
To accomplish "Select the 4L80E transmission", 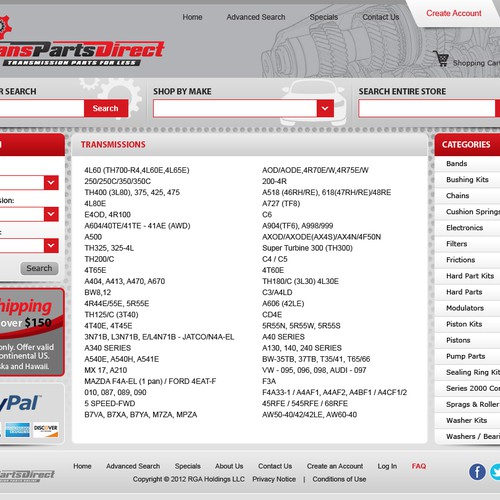I will (95, 203).
